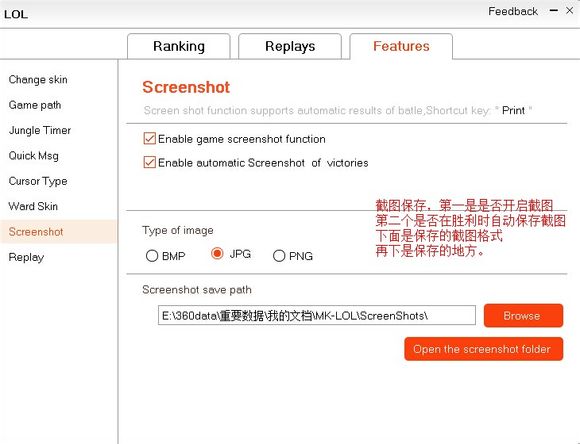580x444 pixels.
Task: Select the Features tab
Action: [x=401, y=46]
